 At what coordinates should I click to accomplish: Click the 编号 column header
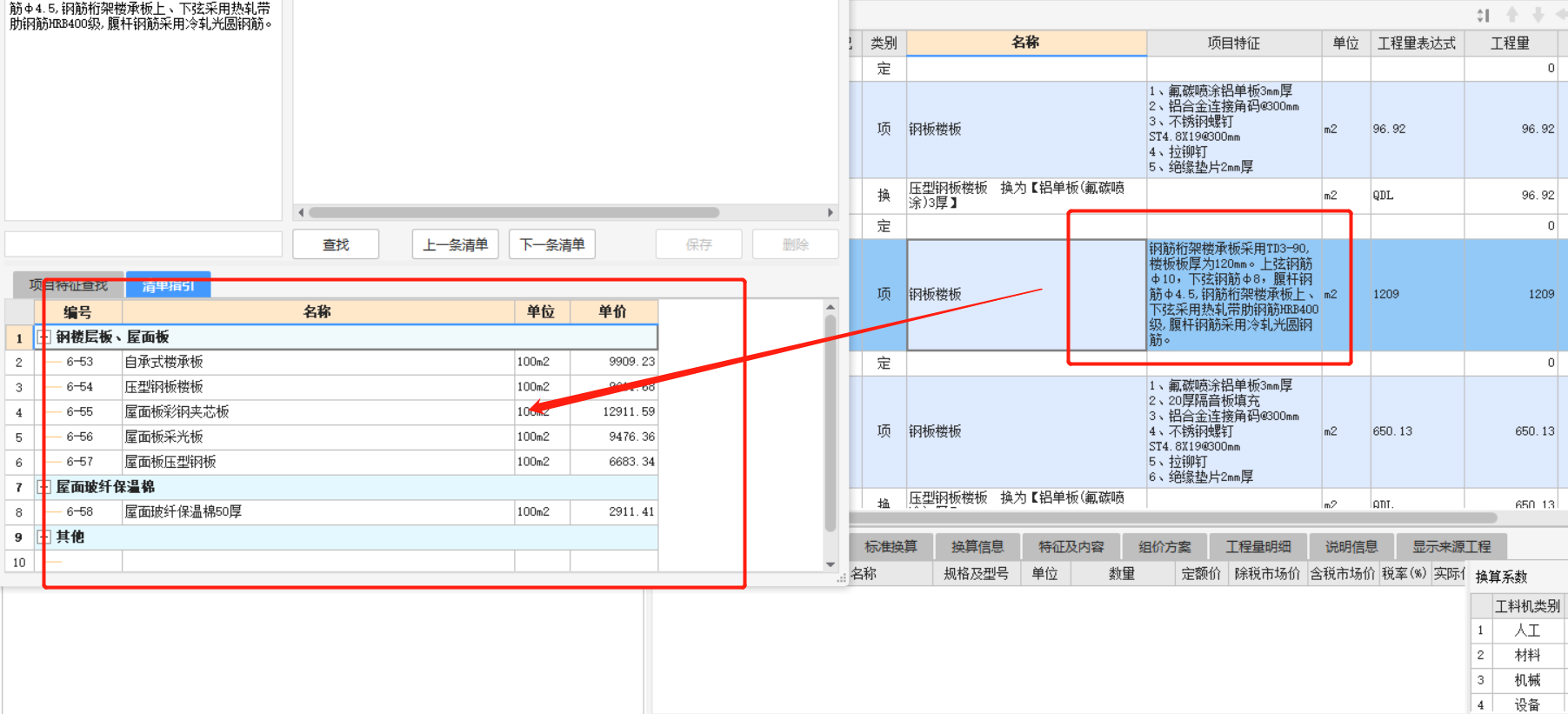coord(78,311)
